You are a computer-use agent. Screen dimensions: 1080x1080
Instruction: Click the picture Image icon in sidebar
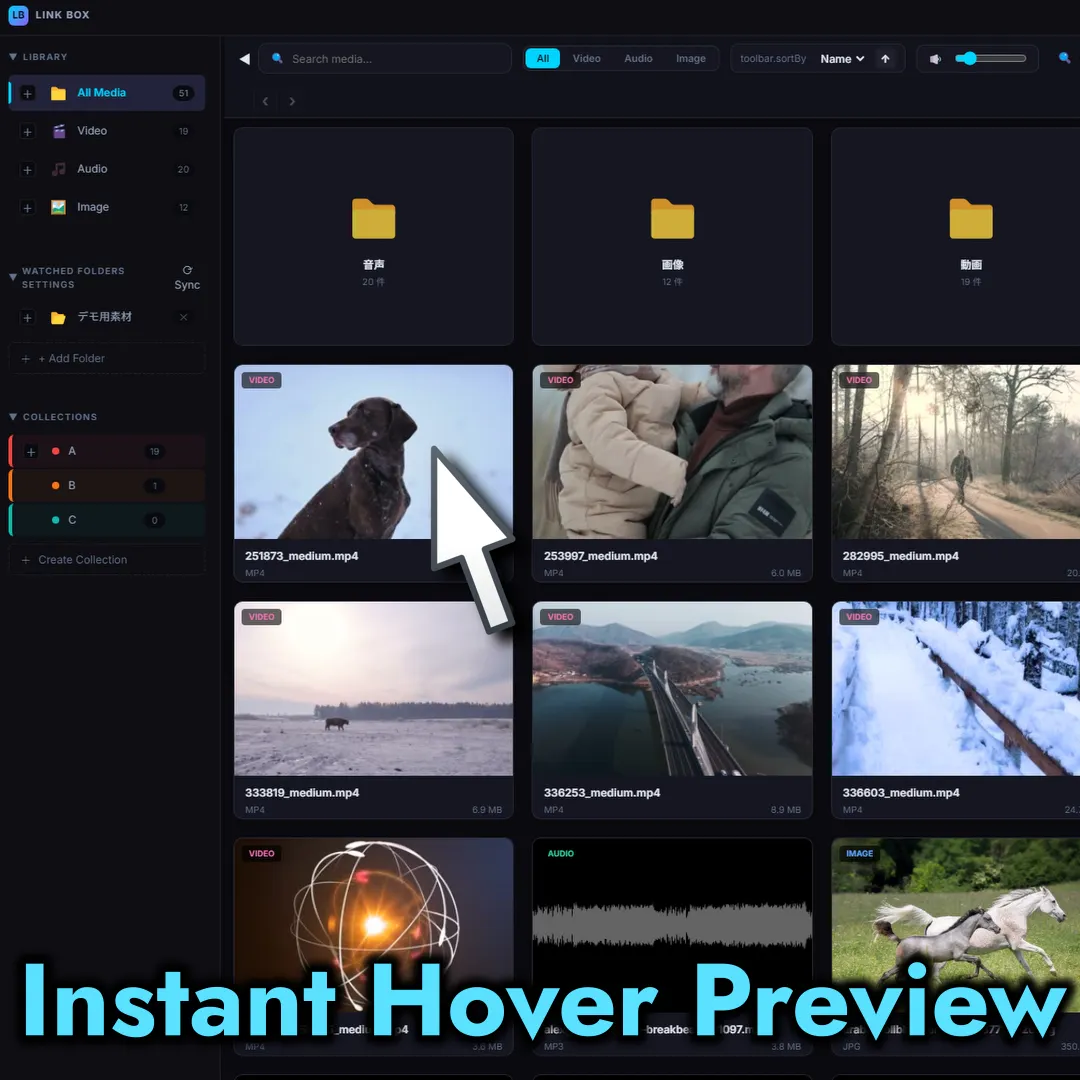pos(59,207)
